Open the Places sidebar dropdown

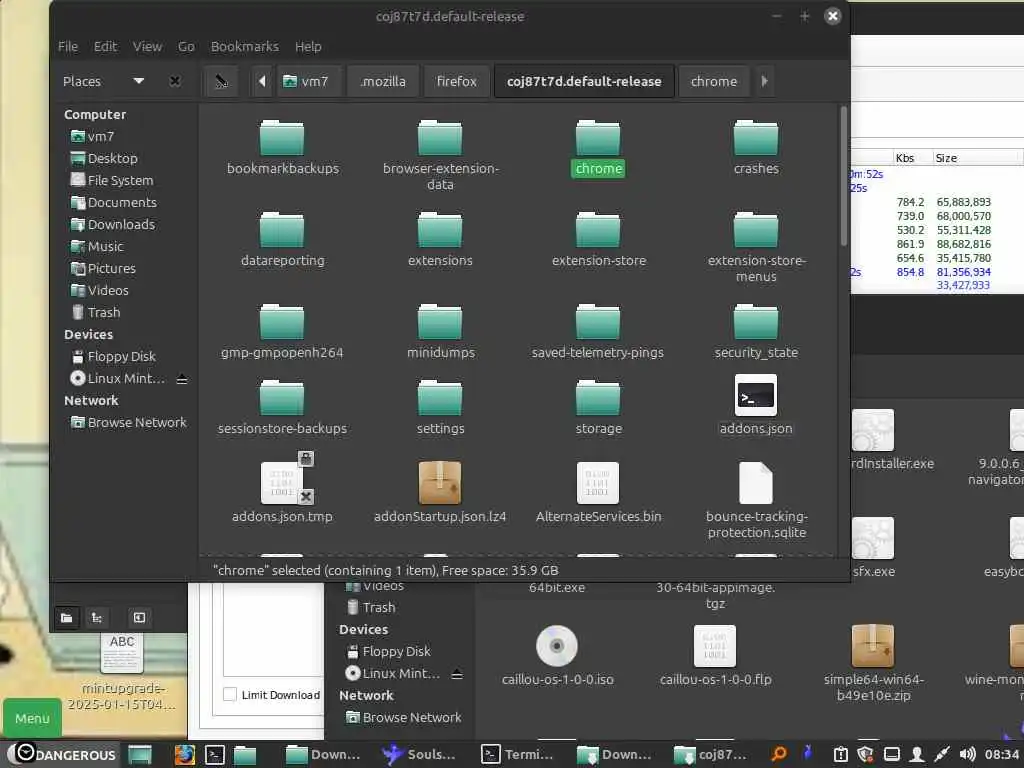138,81
